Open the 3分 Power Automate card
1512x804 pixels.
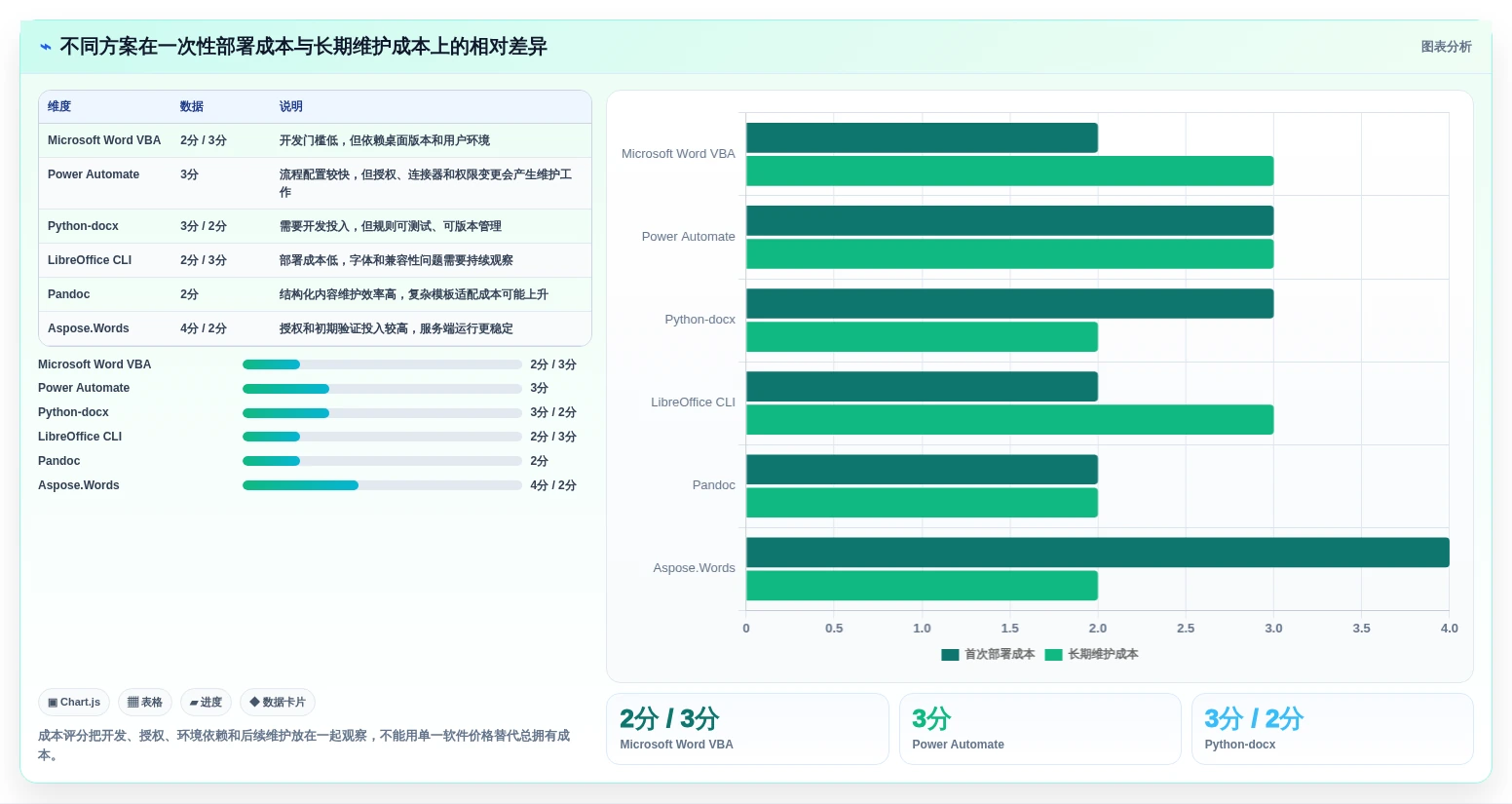pyautogui.click(x=1039, y=729)
